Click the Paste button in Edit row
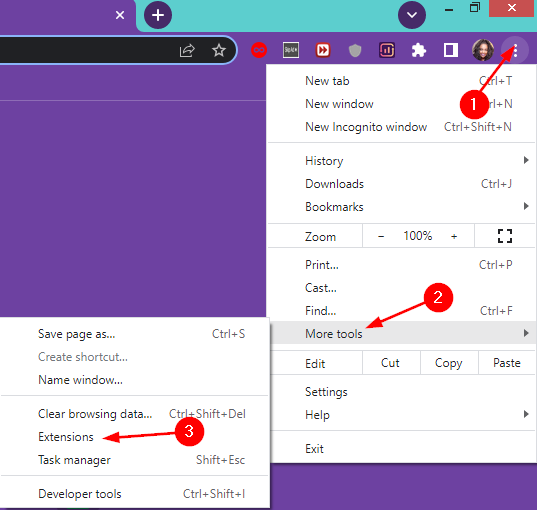 coord(507,363)
